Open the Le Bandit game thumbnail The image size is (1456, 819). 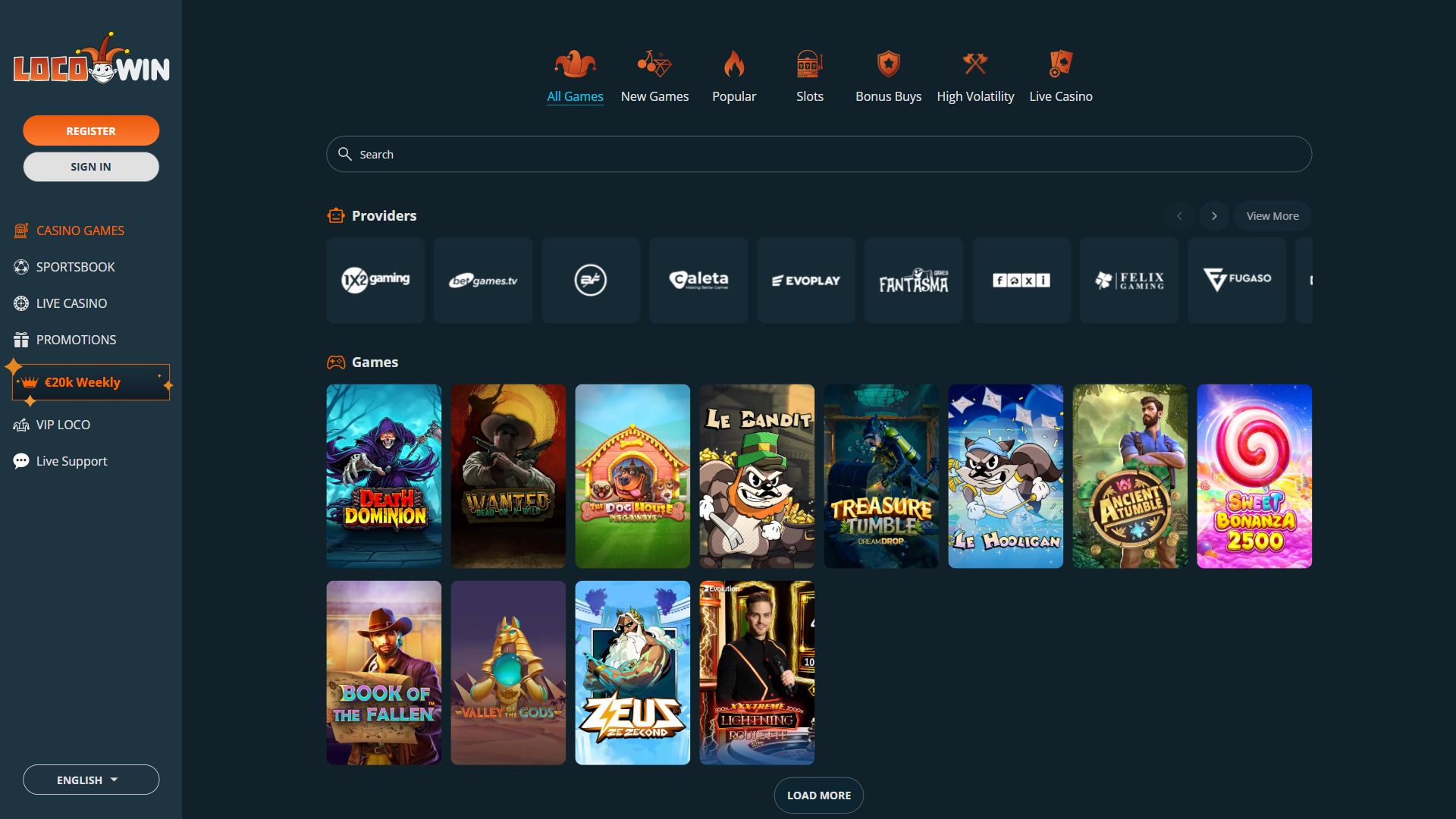tap(757, 476)
